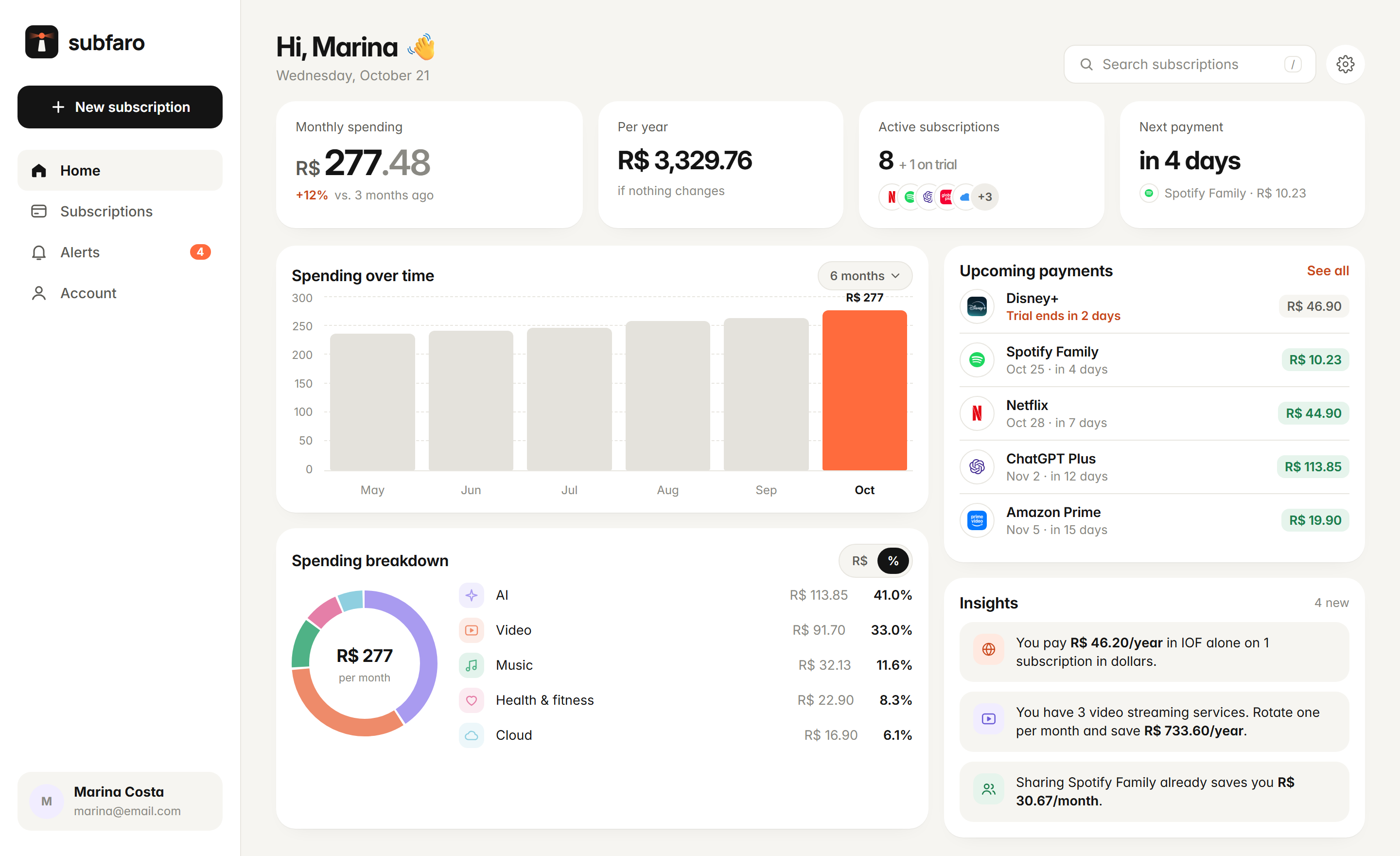Open Account in sidebar
Image resolution: width=1400 pixels, height=856 pixels.
[120, 293]
